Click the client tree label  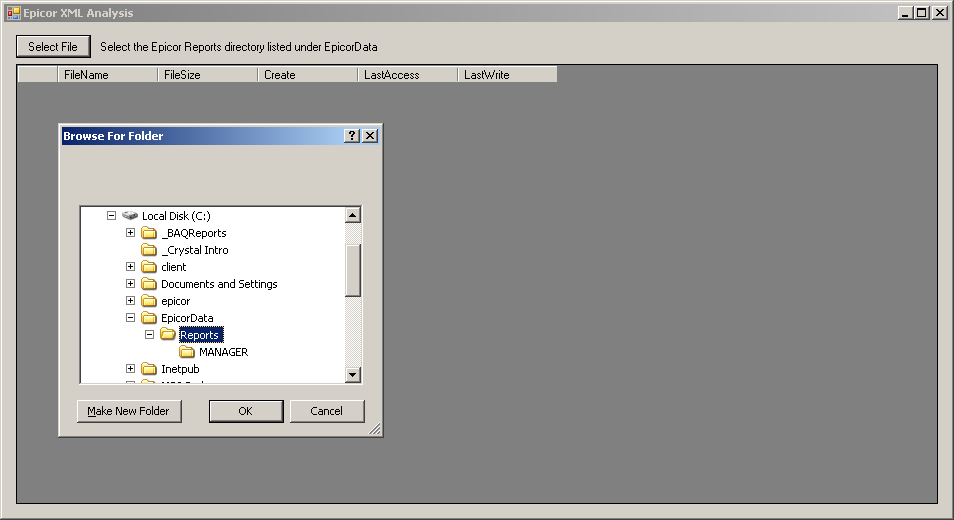point(173,267)
